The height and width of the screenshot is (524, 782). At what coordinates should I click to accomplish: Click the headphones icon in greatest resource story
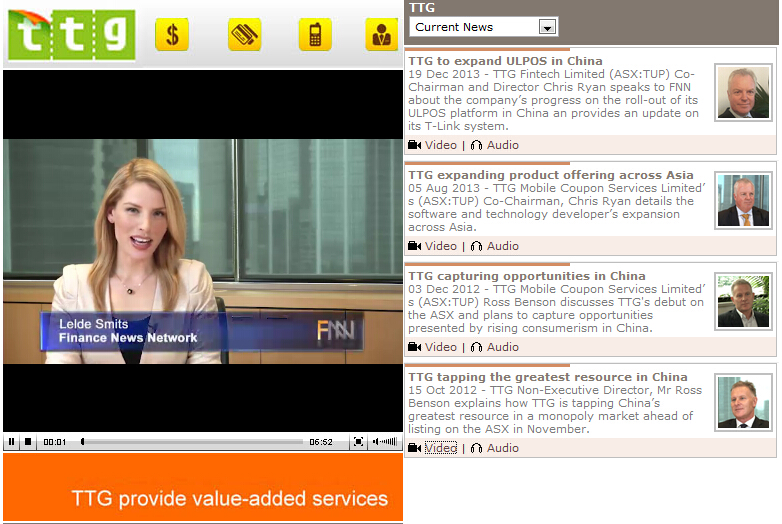(x=476, y=448)
